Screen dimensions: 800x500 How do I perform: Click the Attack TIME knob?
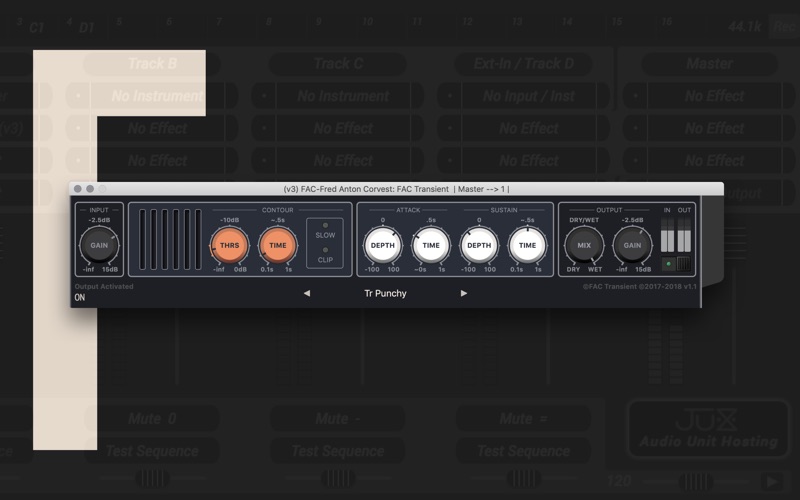tap(431, 245)
